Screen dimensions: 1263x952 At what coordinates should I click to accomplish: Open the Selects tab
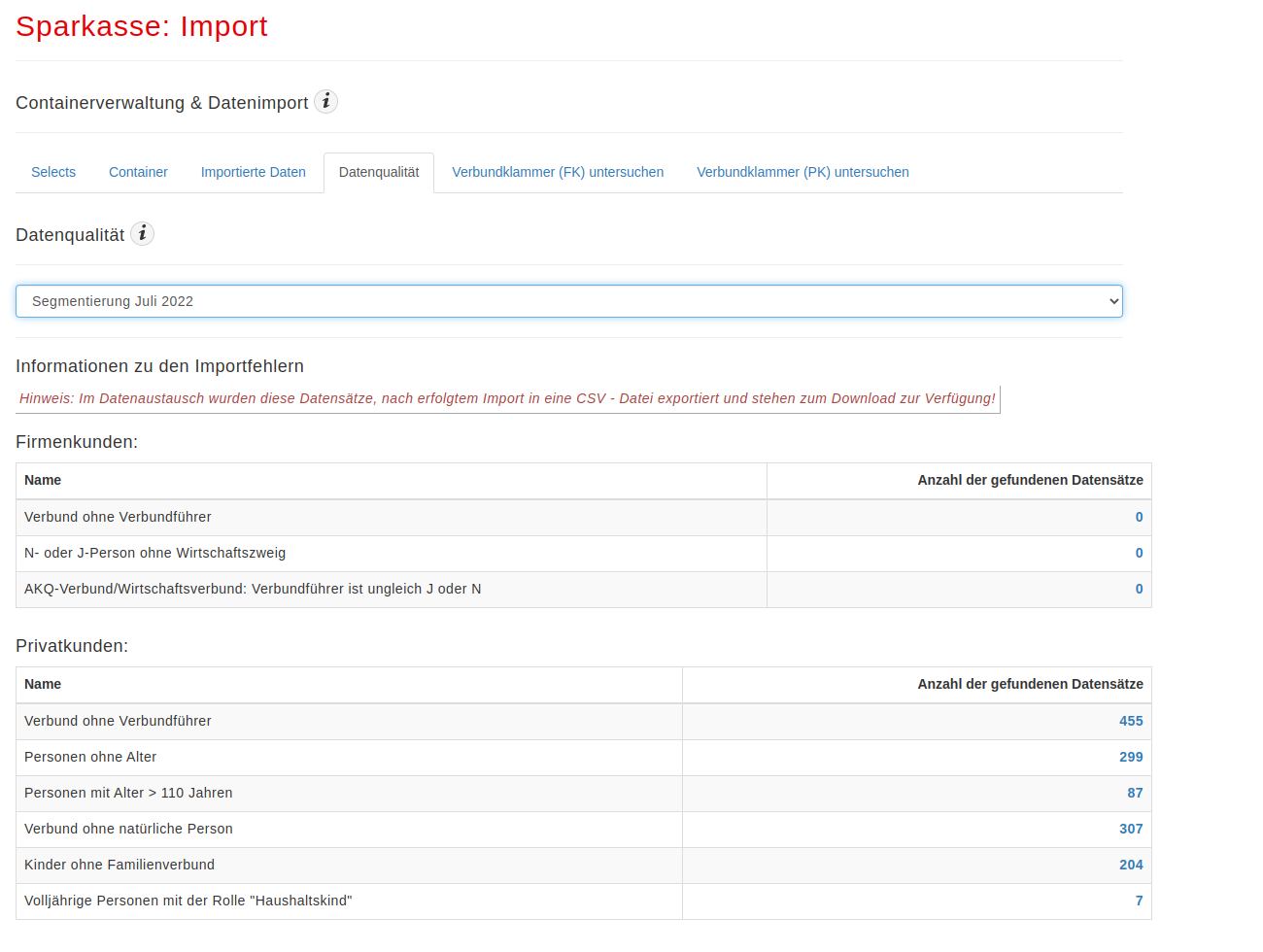click(53, 172)
